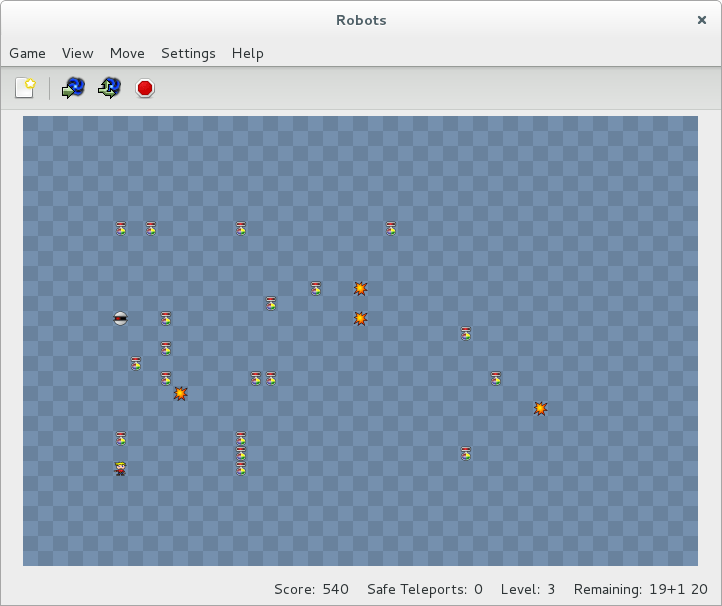This screenshot has width=722, height=606.
Task: Click the second robot in the top row
Action: pos(151,229)
